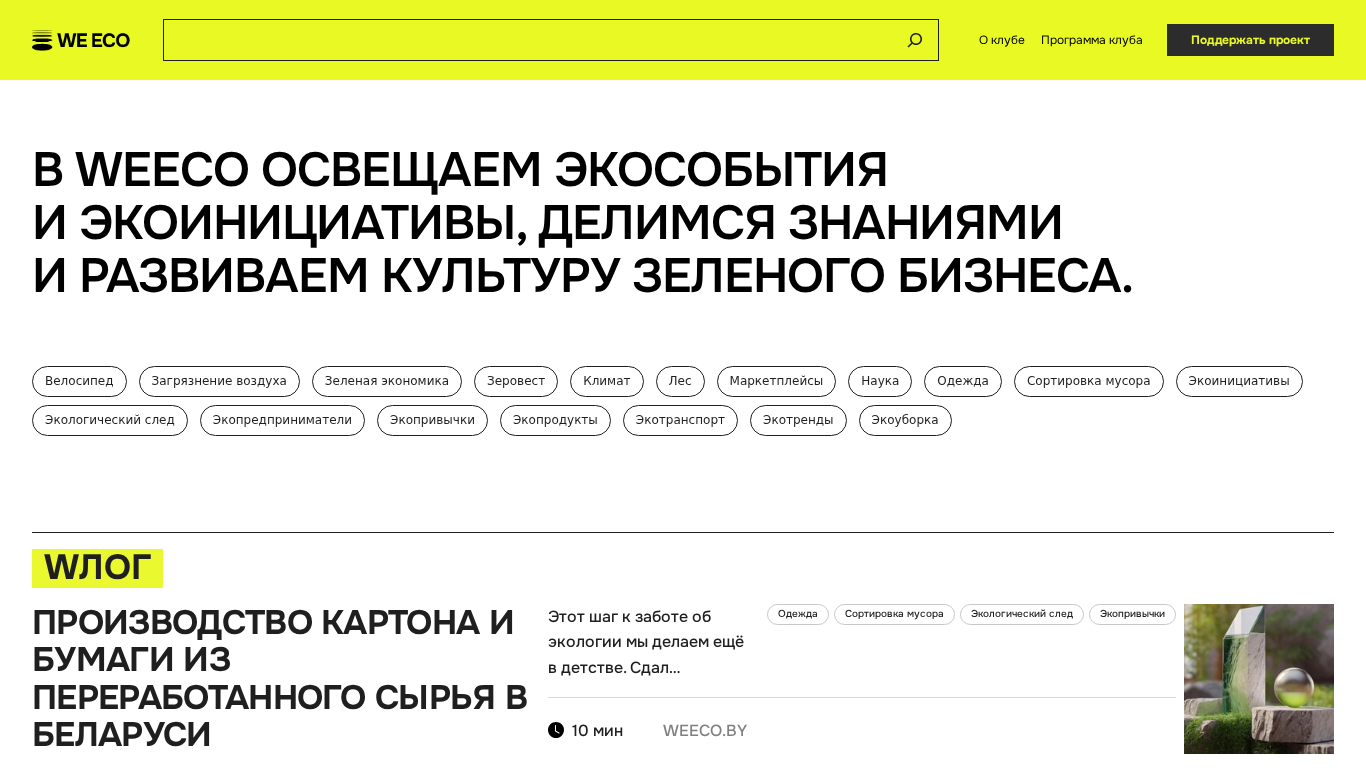Select the Зеленая экономика tag
The height and width of the screenshot is (768, 1366).
(387, 381)
